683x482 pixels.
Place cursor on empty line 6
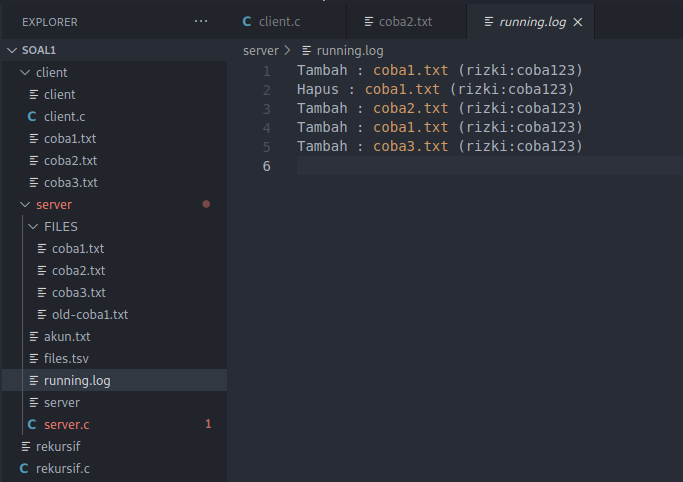[490, 166]
